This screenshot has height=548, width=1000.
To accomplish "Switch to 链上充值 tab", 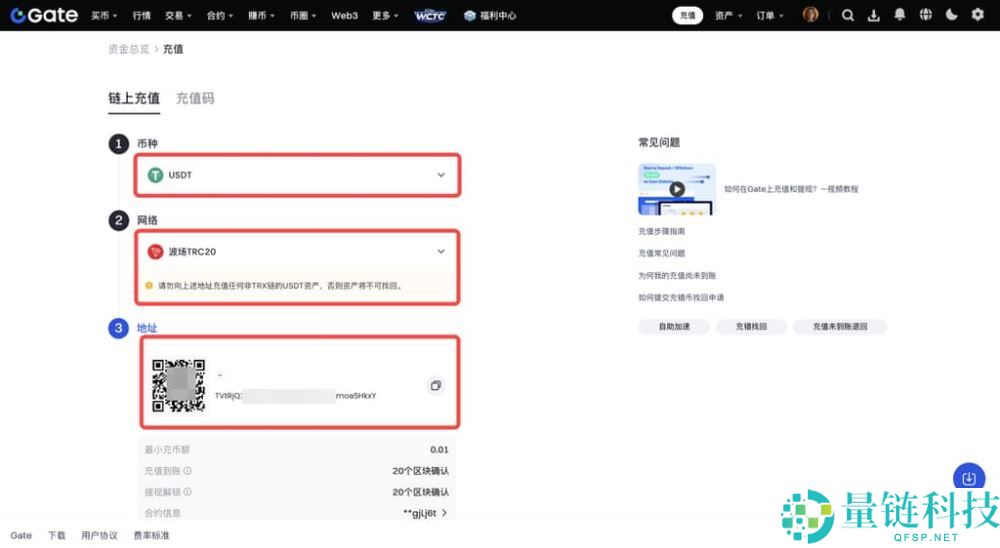I will click(x=134, y=98).
